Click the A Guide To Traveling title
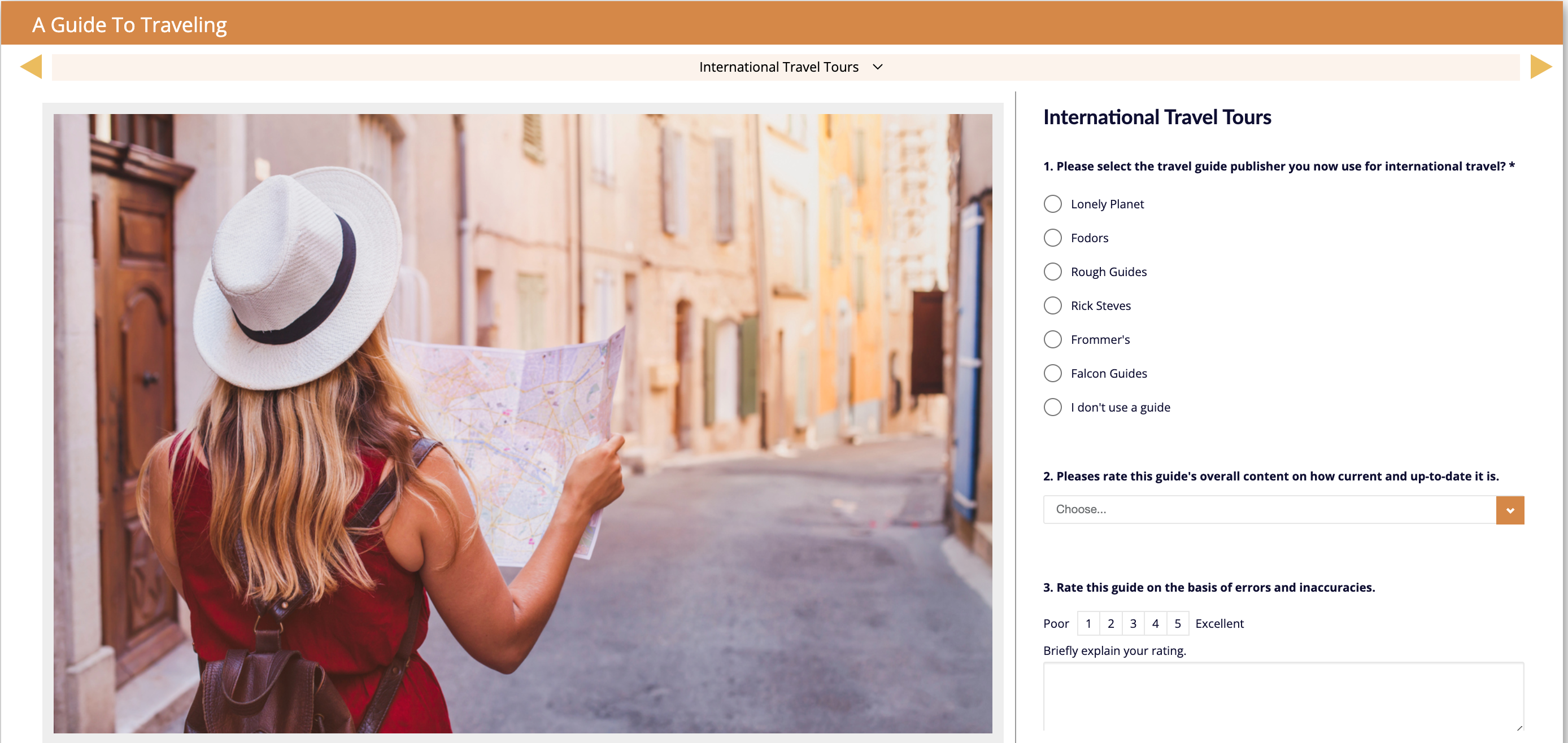 [x=129, y=25]
